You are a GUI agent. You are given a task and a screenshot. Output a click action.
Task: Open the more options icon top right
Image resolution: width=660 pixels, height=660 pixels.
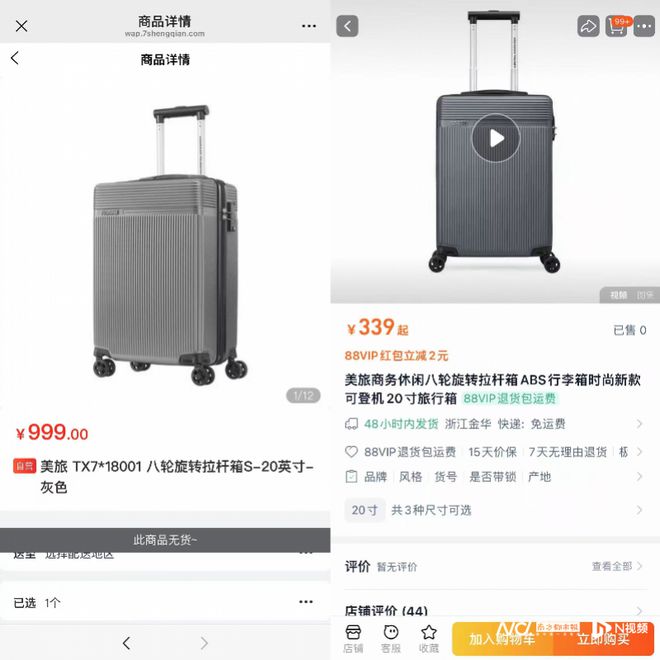pyautogui.click(x=644, y=26)
